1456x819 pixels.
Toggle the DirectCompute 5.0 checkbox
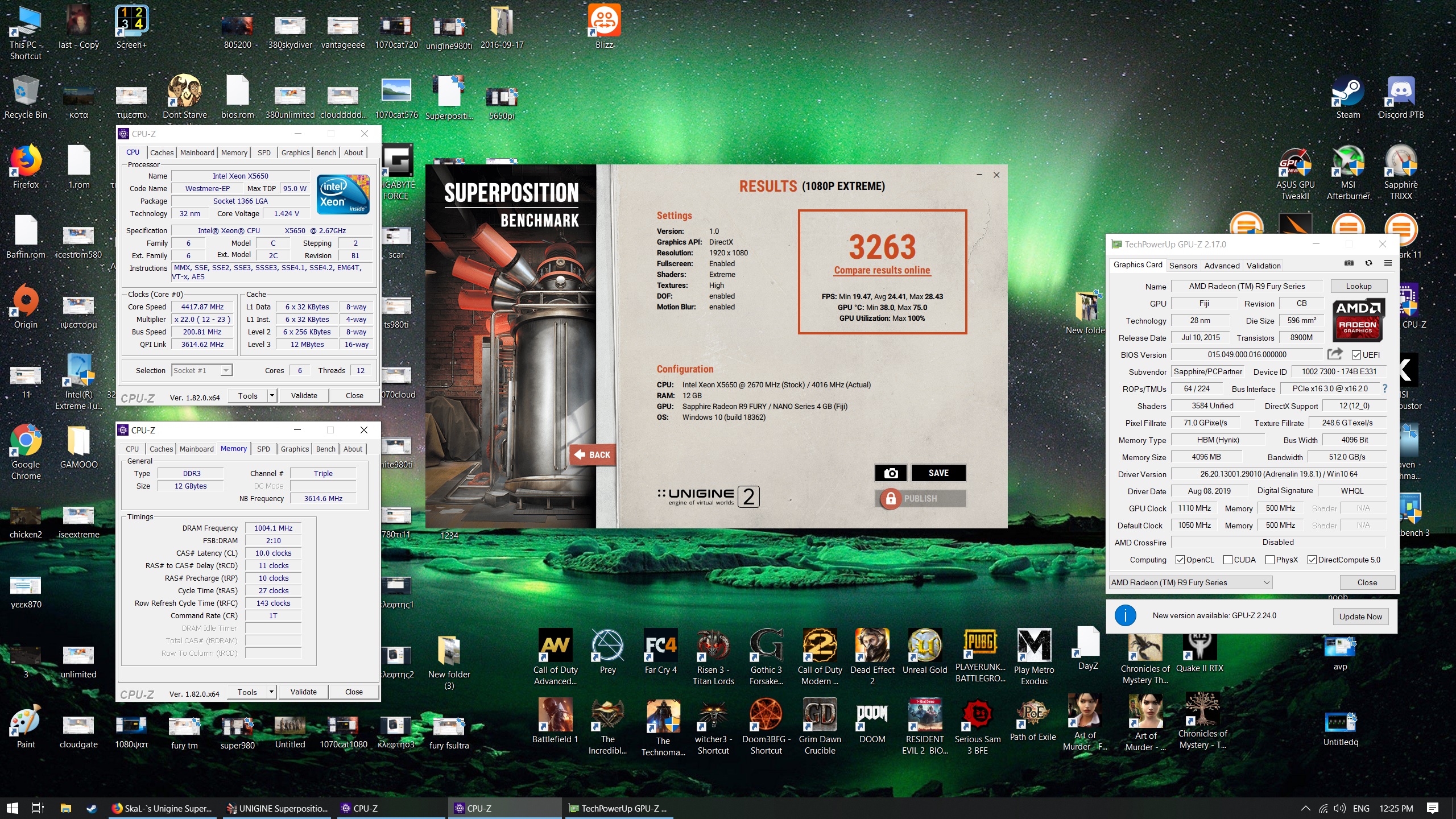tap(1312, 560)
